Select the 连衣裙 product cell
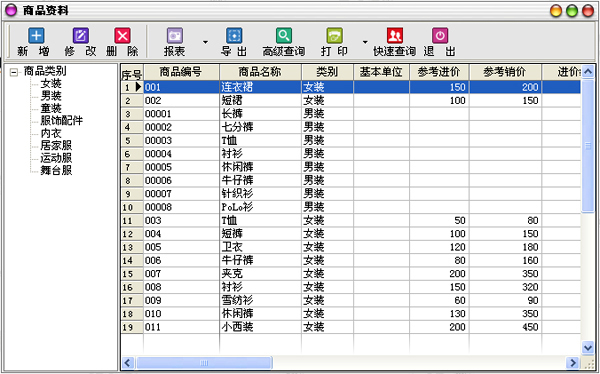 (x=260, y=87)
